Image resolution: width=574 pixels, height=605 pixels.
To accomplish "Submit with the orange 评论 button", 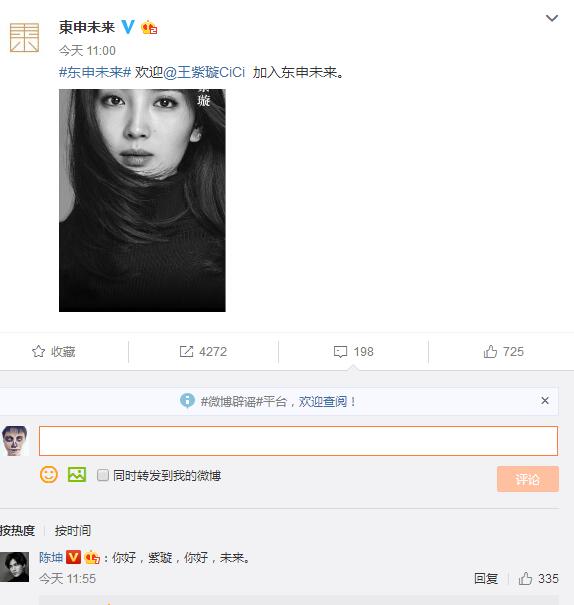I will 528,479.
